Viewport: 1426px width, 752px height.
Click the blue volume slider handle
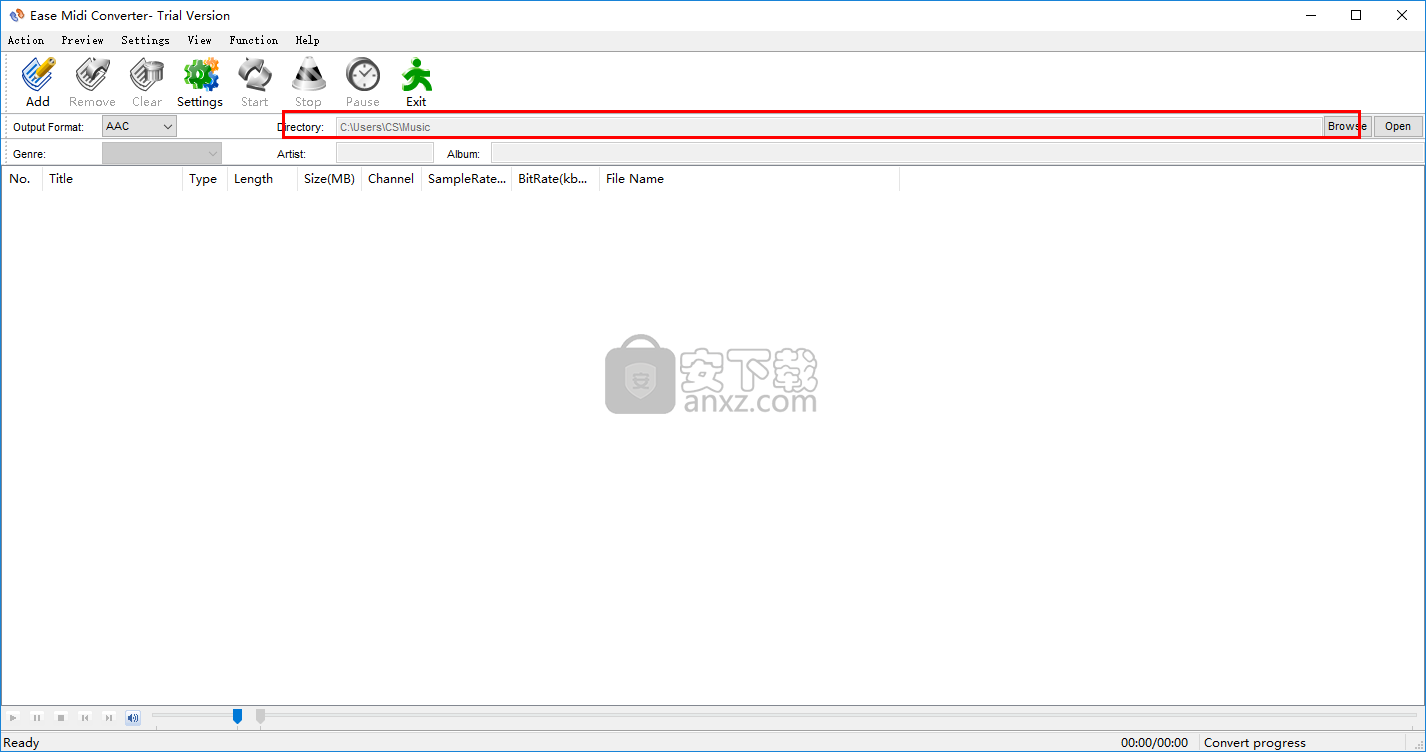click(x=237, y=716)
